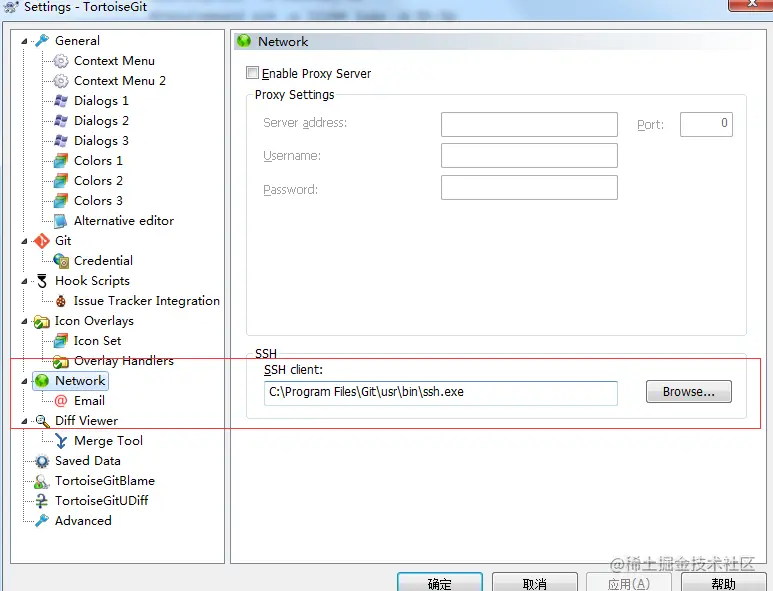
Task: Click the Alternative editor icon
Action: (x=61, y=221)
